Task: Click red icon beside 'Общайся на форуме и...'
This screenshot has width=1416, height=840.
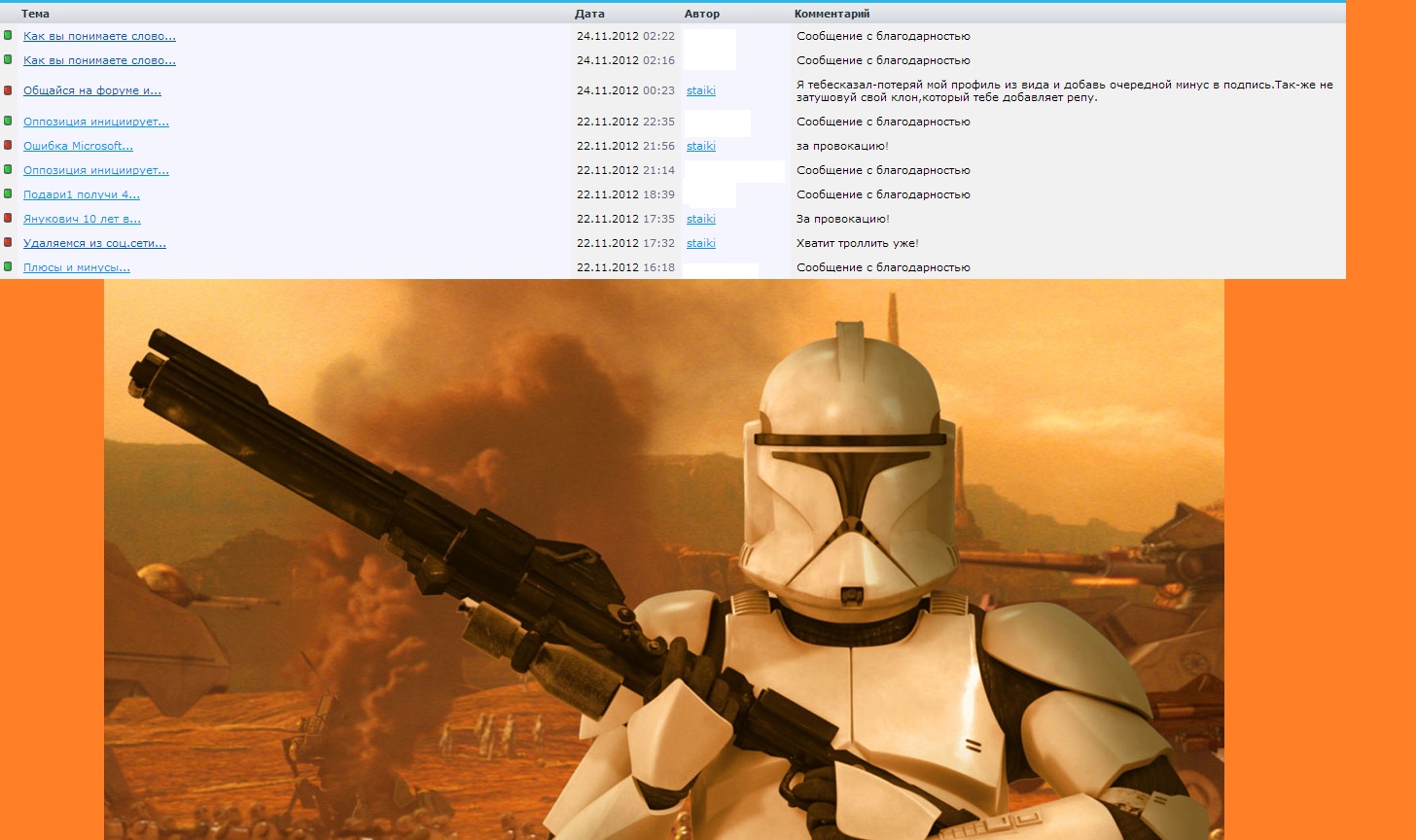Action: [8, 90]
